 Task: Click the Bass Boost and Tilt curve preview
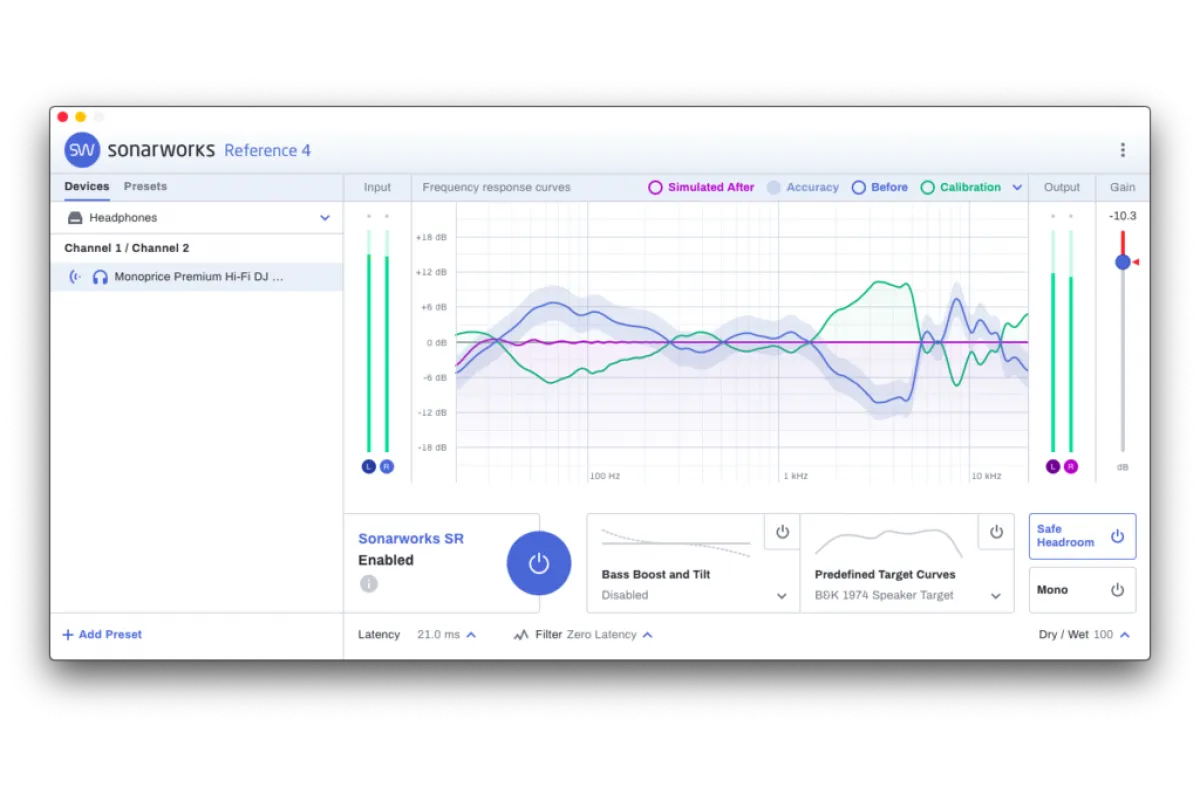676,544
